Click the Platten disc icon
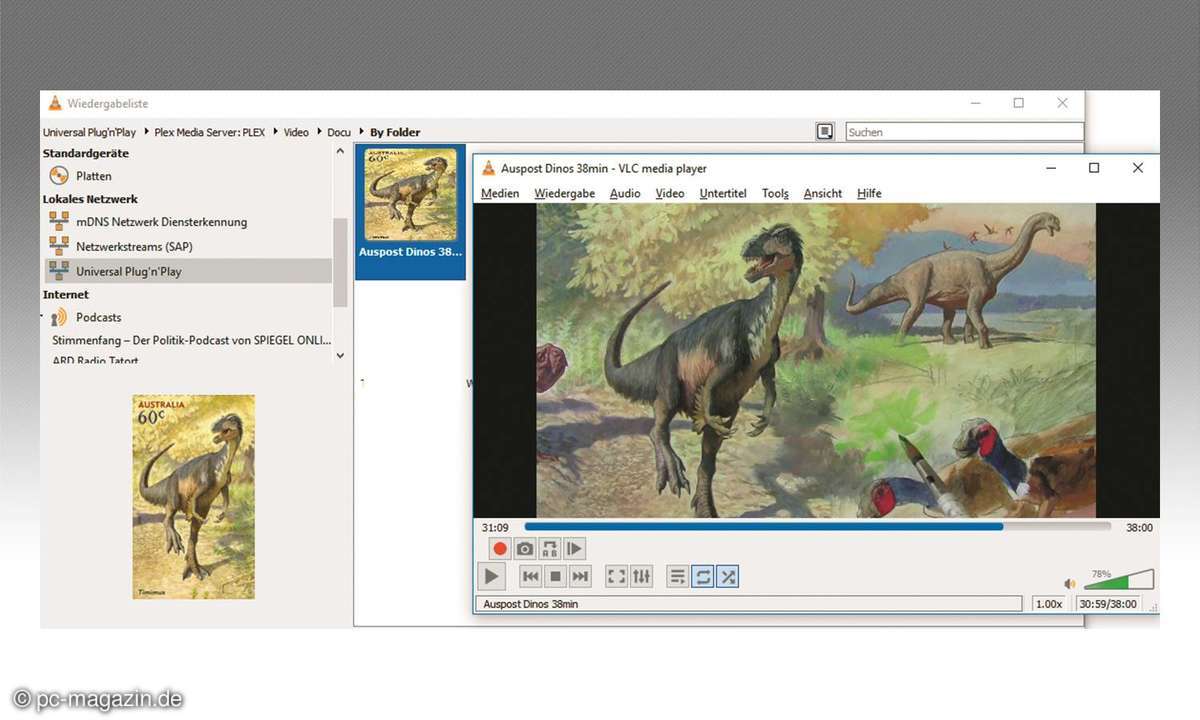 tap(59, 176)
